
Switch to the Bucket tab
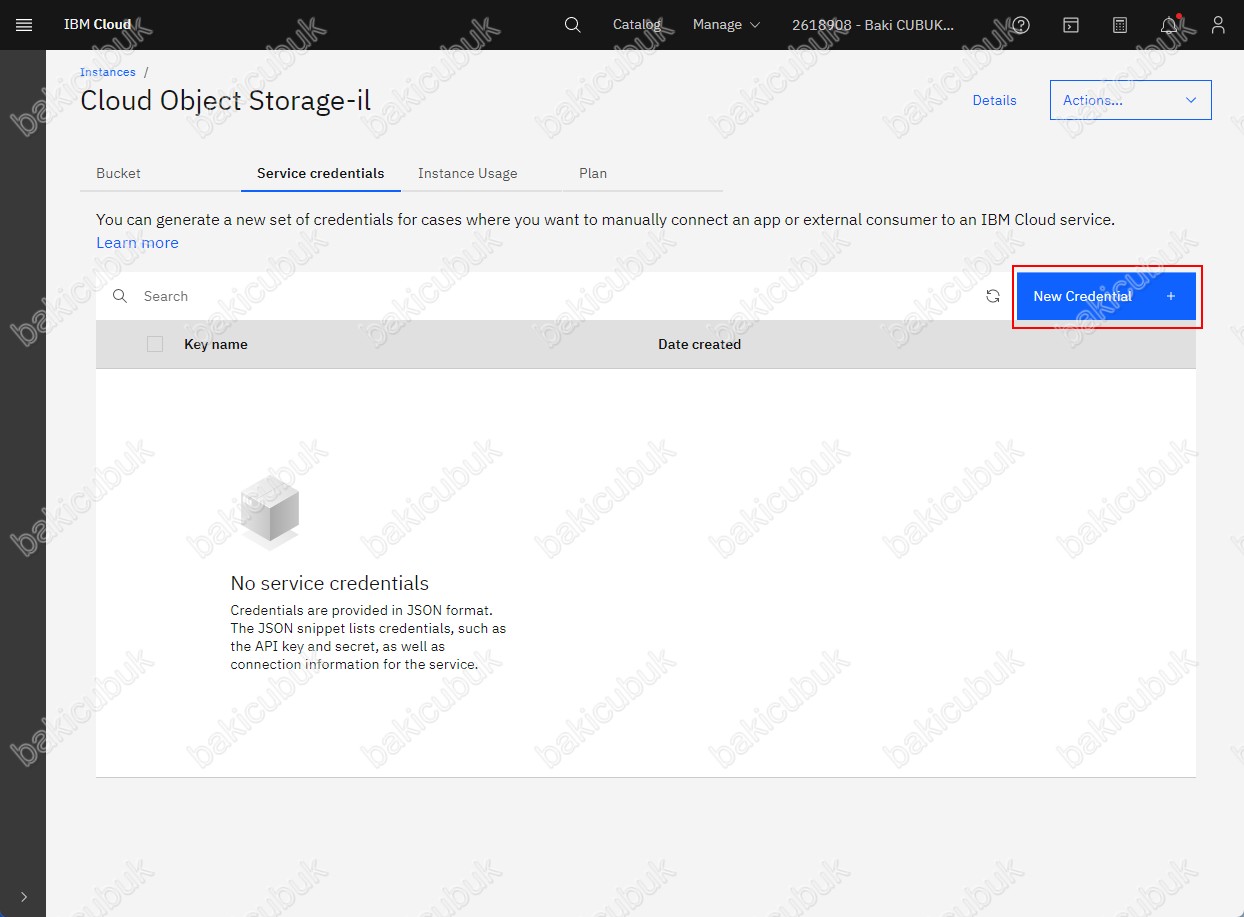pos(160,173)
